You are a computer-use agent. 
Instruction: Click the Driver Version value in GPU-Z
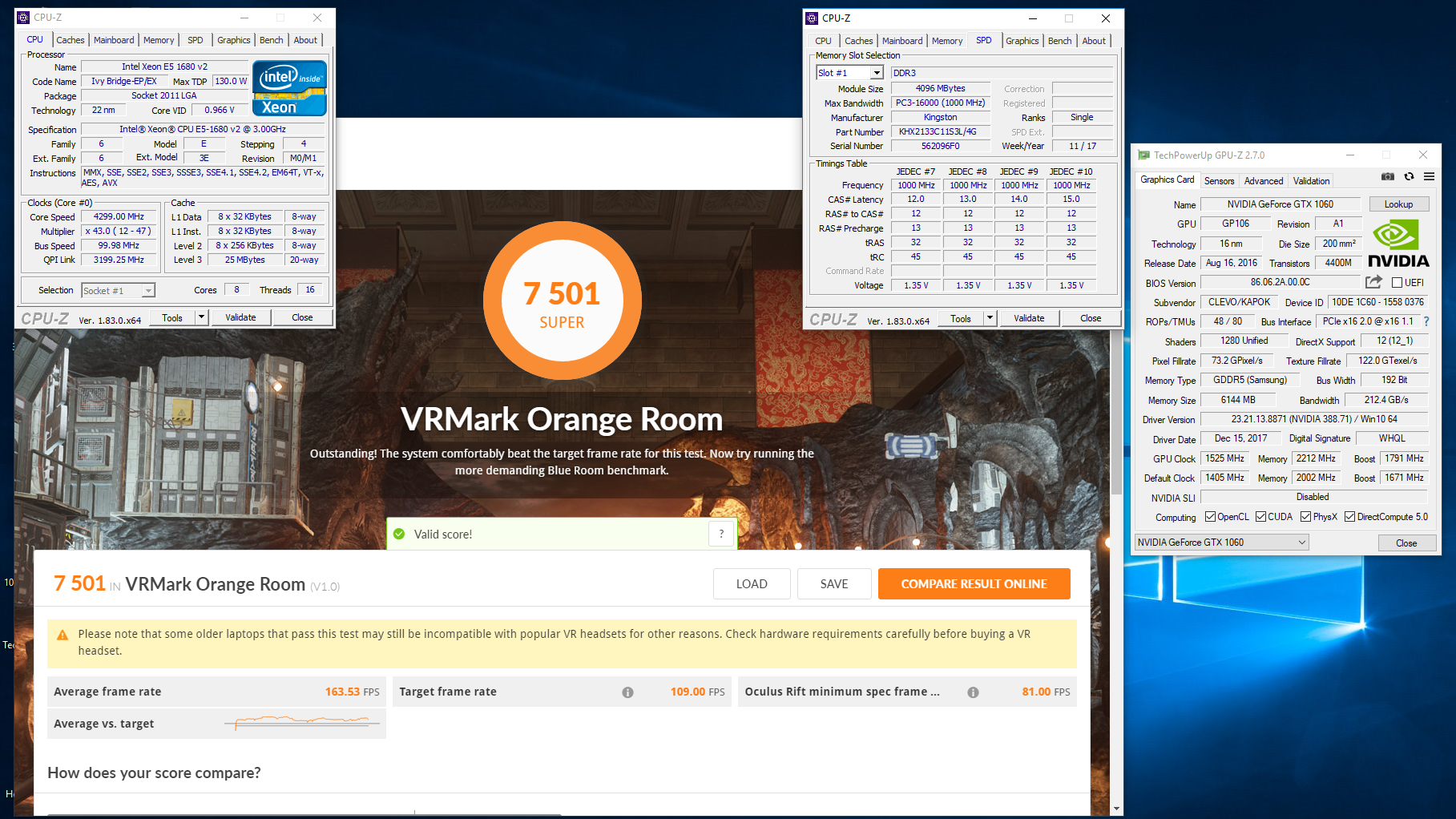pos(1314,419)
